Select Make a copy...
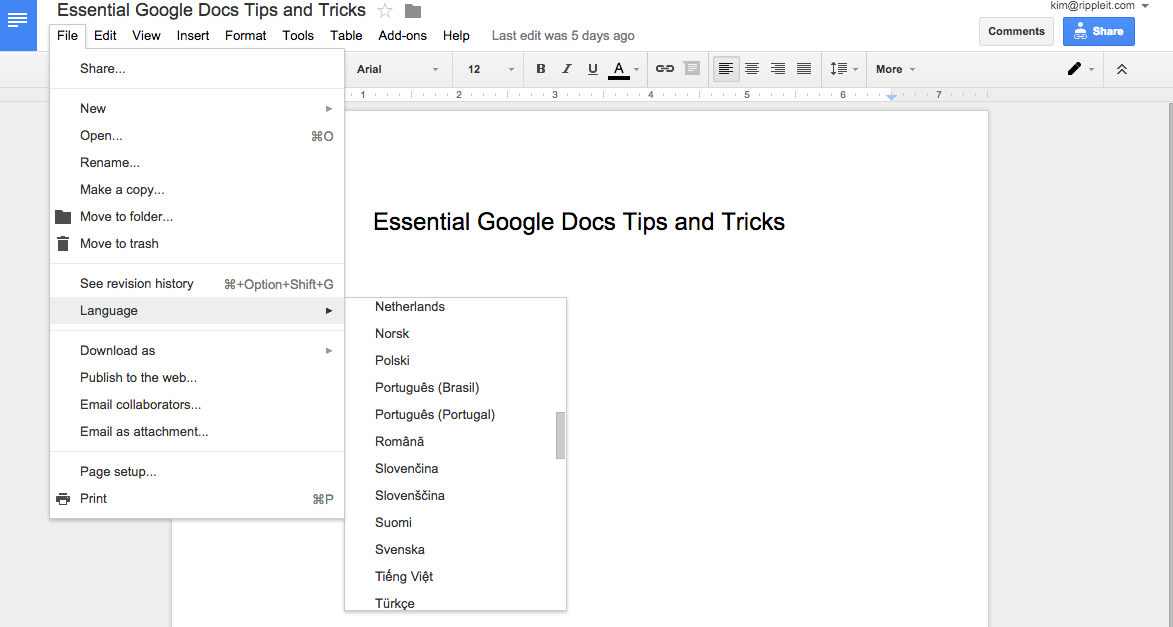 (197, 189)
